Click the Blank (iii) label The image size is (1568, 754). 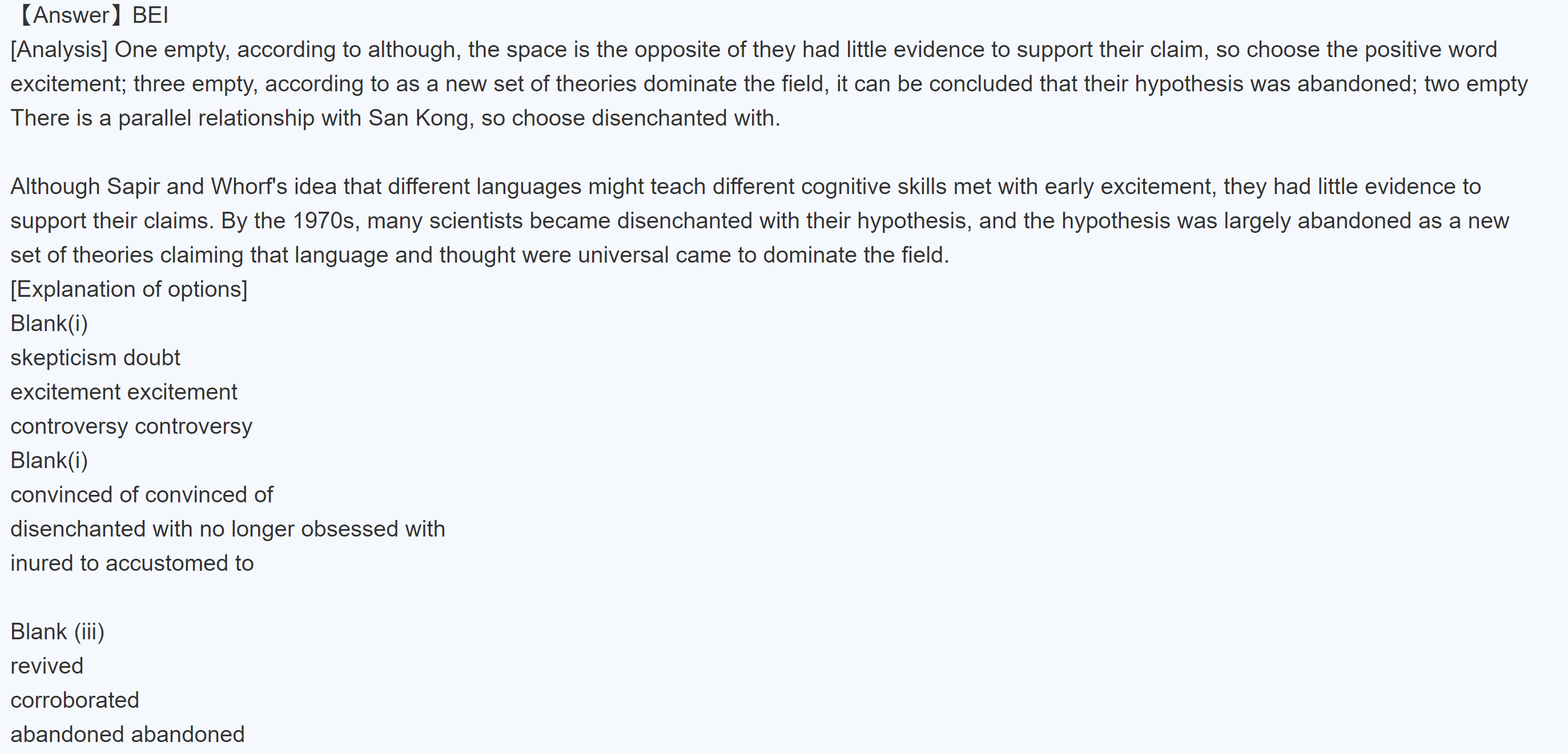coord(57,632)
